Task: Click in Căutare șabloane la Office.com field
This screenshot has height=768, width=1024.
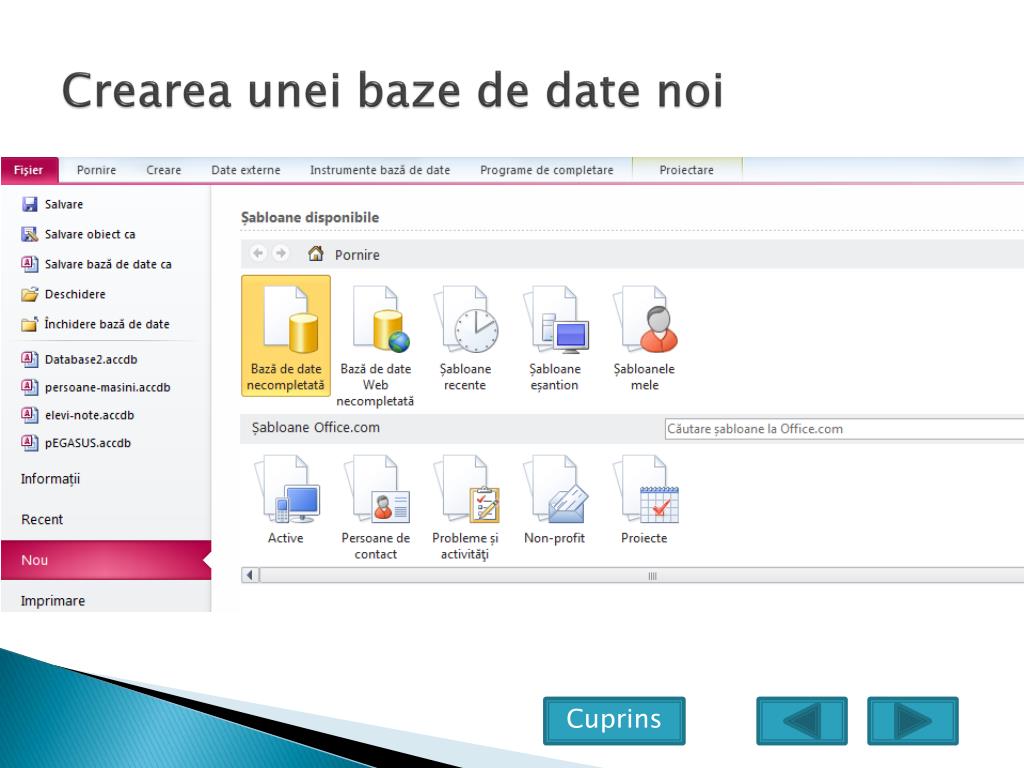Action: (x=844, y=429)
